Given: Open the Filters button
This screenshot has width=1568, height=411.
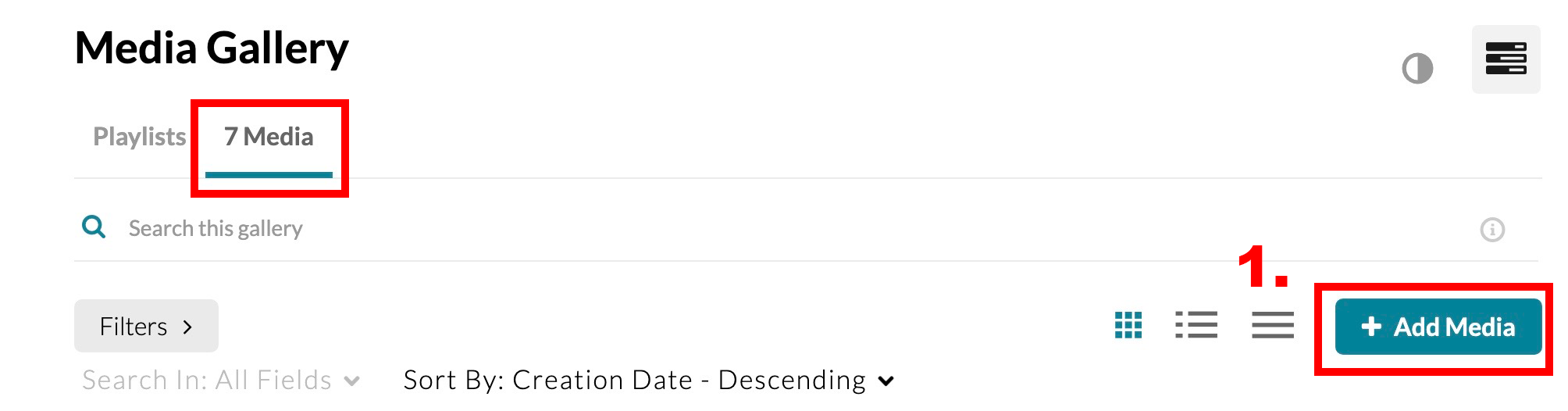Looking at the screenshot, I should [134, 327].
